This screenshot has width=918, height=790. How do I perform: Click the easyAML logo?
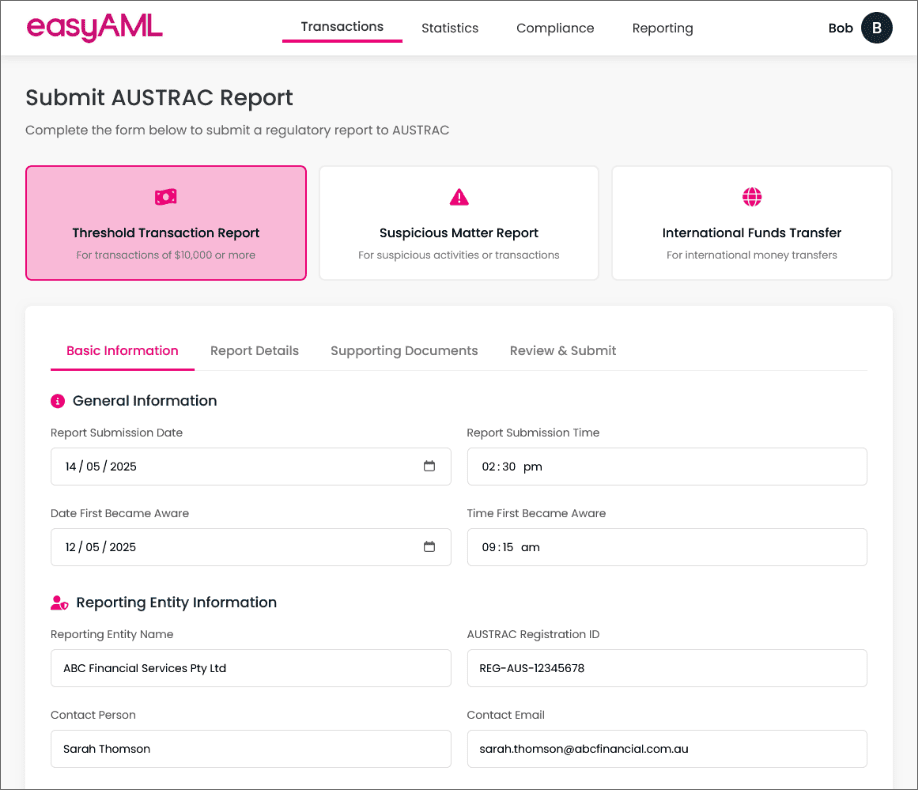94,28
